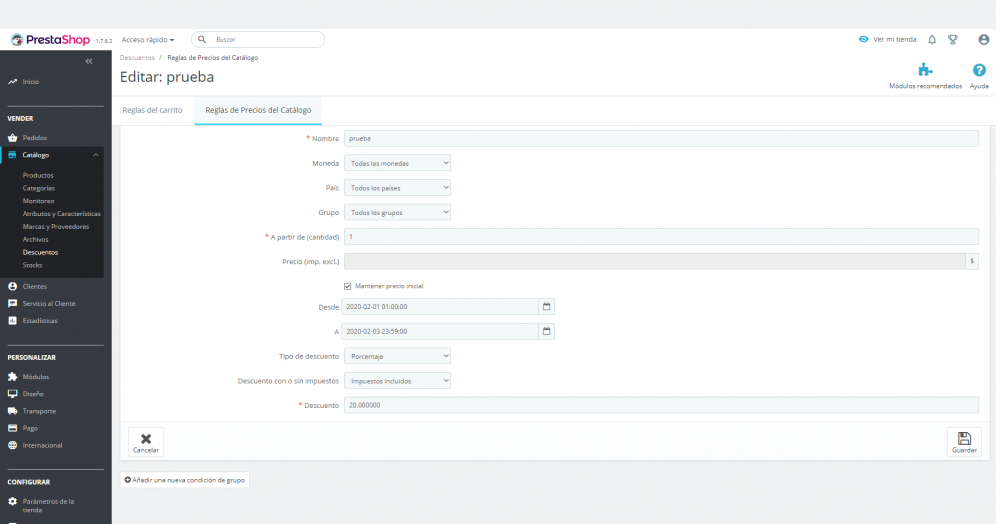Click the Pago credit card icon
Screen dimensions: 1000x524
coord(12,428)
